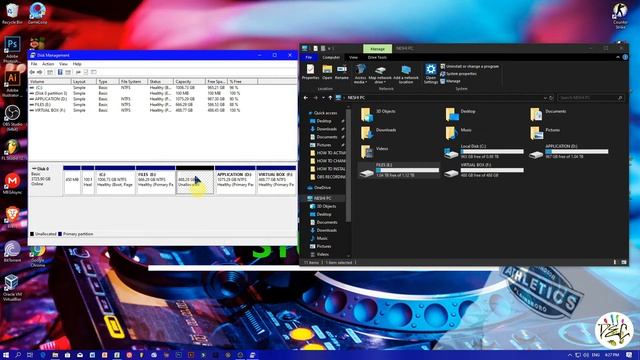Open the Music folder in main pane
The image size is (640, 360).
(x=459, y=133)
